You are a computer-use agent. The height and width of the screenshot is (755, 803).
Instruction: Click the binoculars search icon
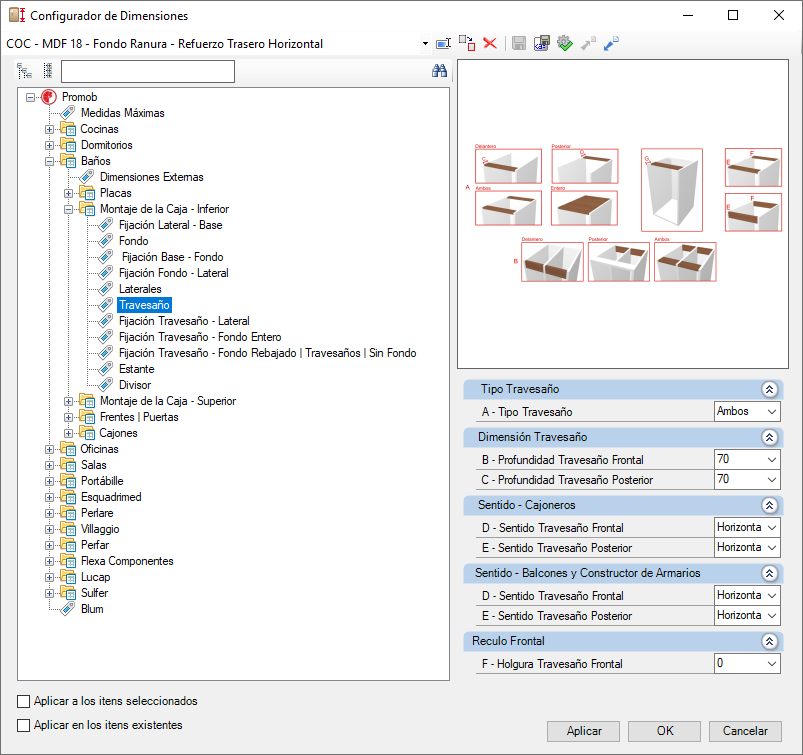439,71
